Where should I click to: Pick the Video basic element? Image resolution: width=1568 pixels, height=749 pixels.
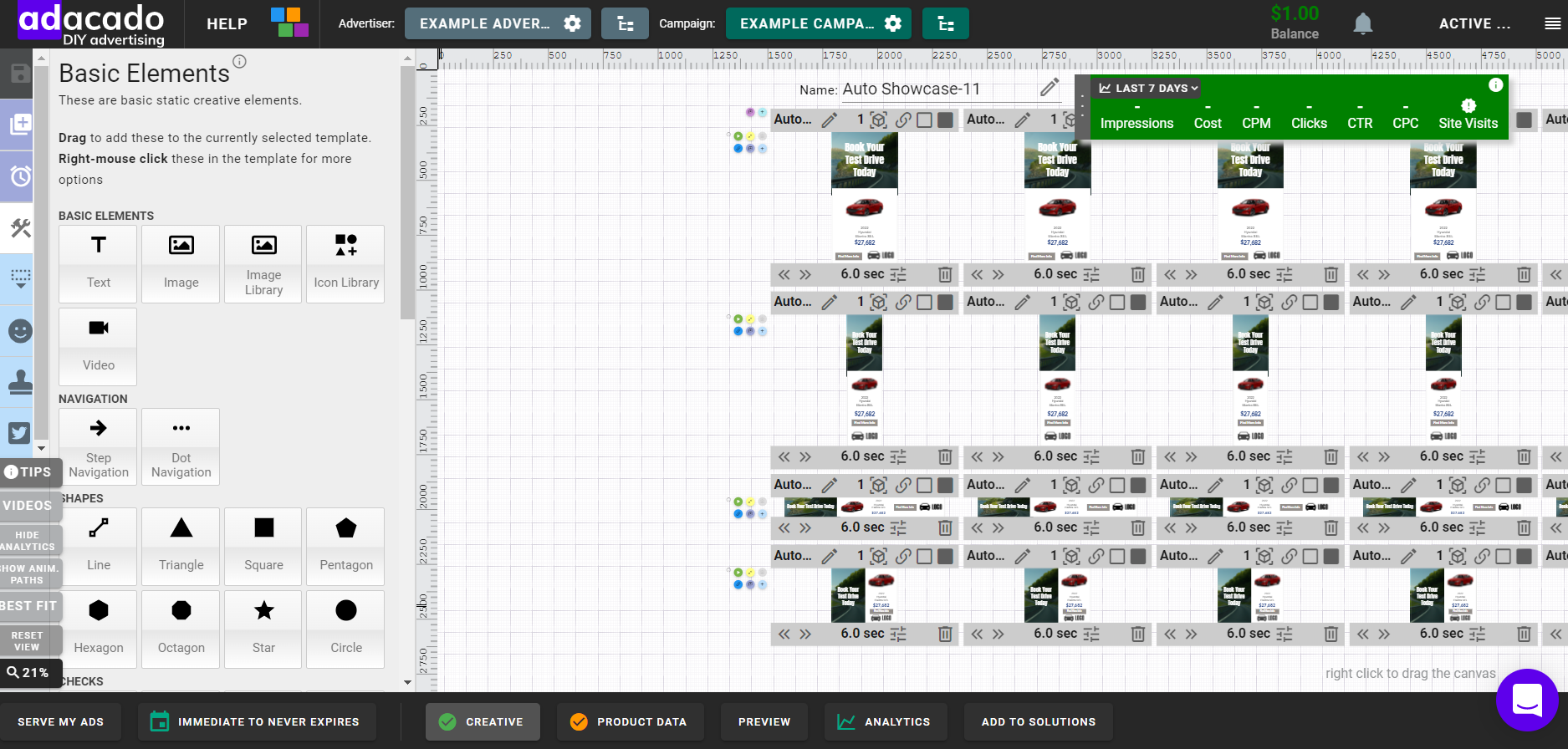click(x=98, y=346)
